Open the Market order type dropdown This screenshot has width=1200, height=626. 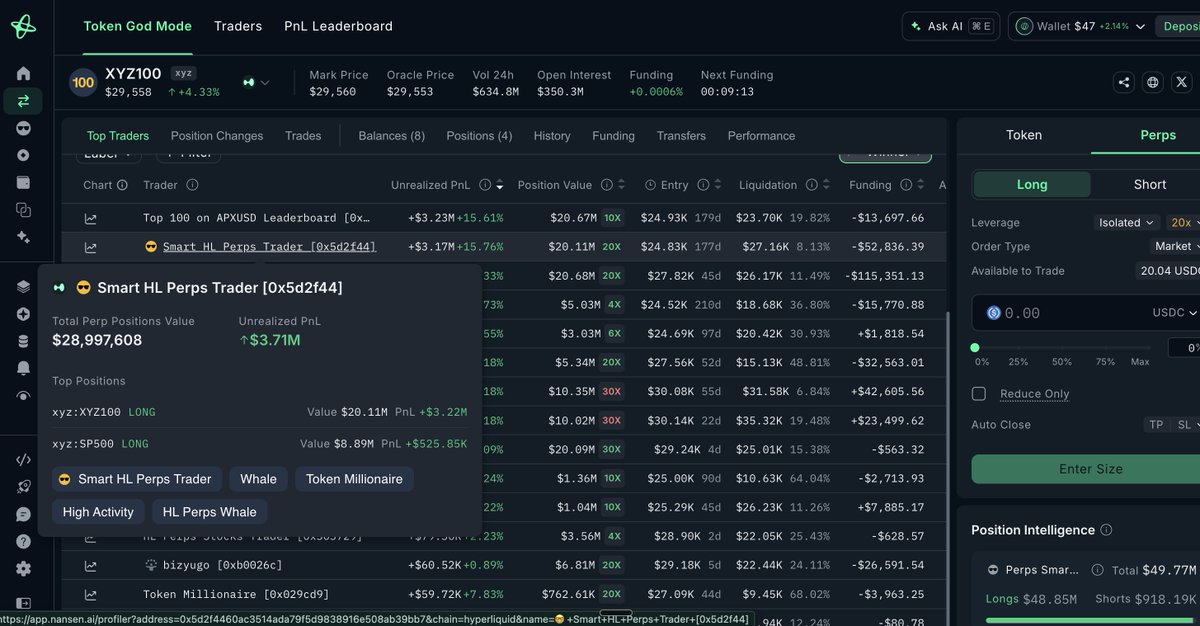pos(1176,246)
